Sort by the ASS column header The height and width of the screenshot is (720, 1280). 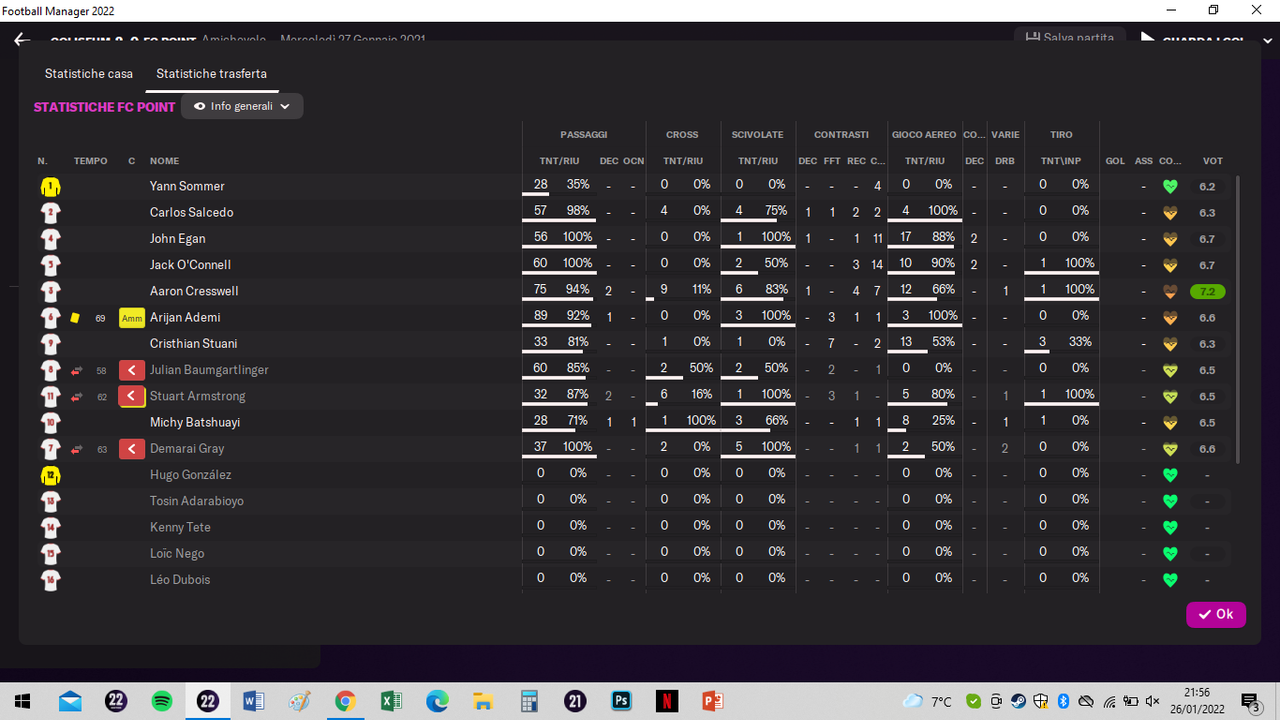point(1144,161)
